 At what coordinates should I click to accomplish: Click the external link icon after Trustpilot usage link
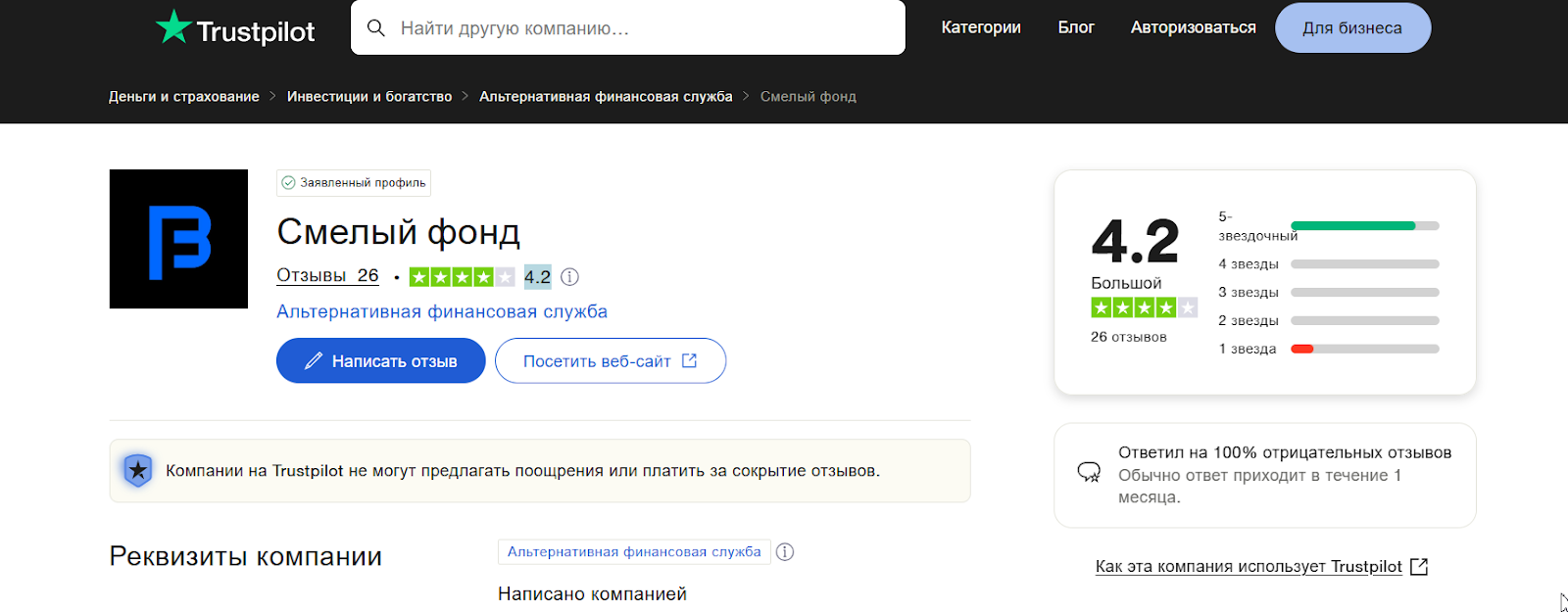click(x=1419, y=567)
